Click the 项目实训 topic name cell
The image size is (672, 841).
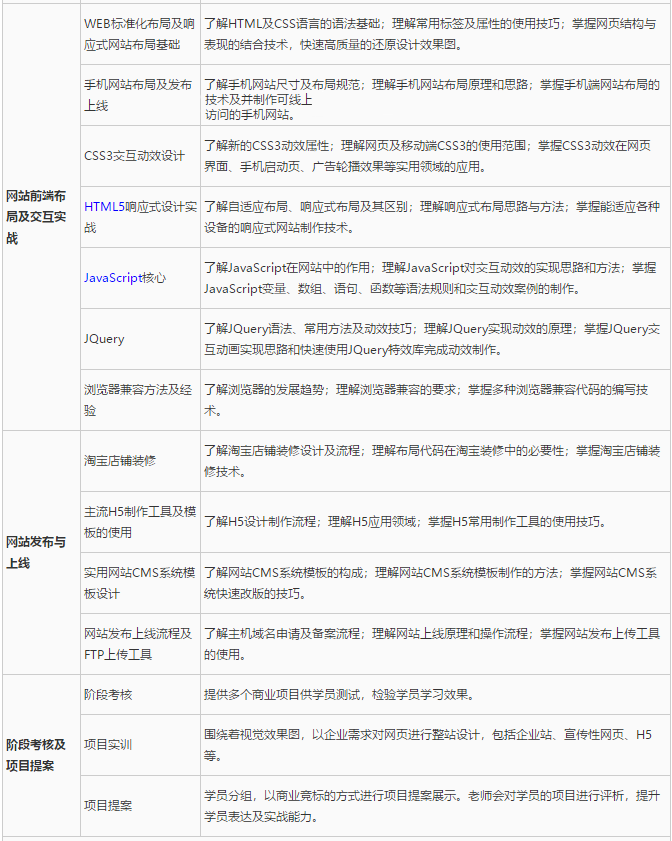(108, 745)
